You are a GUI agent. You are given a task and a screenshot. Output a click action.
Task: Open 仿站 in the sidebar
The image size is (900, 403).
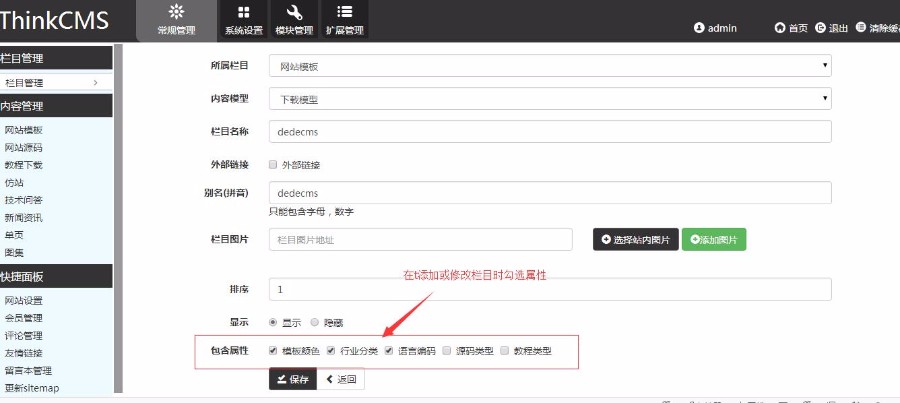[x=14, y=183]
